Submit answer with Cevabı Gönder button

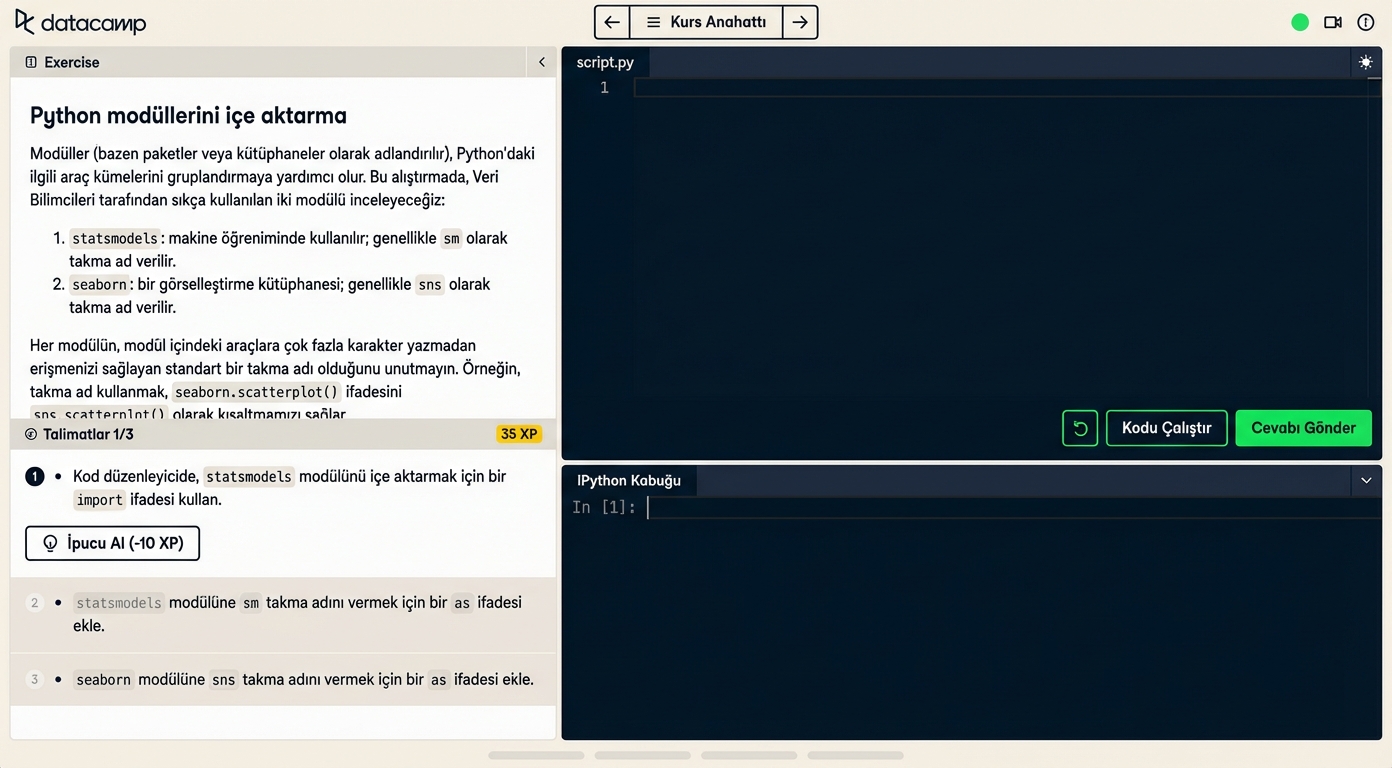1303,428
